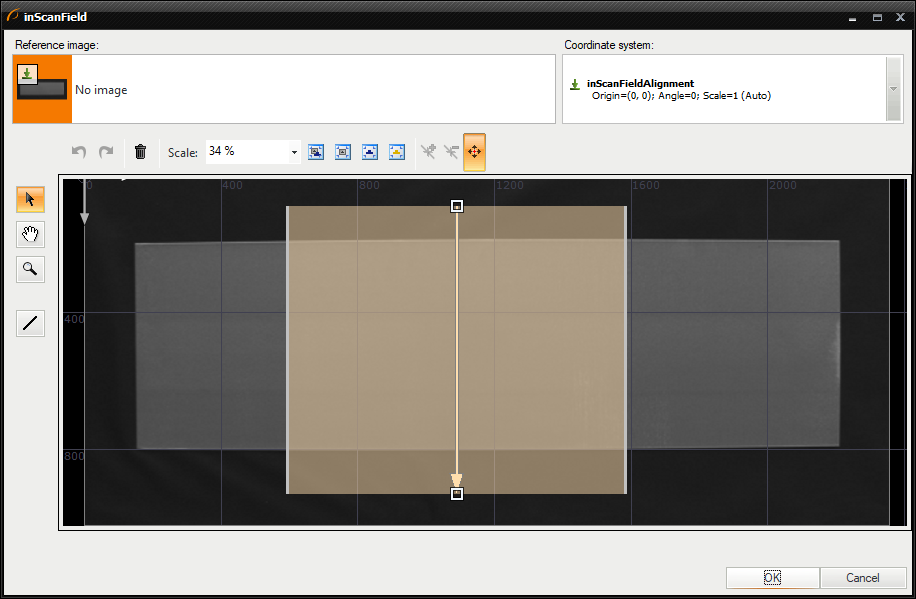This screenshot has height=599, width=916.
Task: Select the line drawing tool
Action: tap(30, 323)
